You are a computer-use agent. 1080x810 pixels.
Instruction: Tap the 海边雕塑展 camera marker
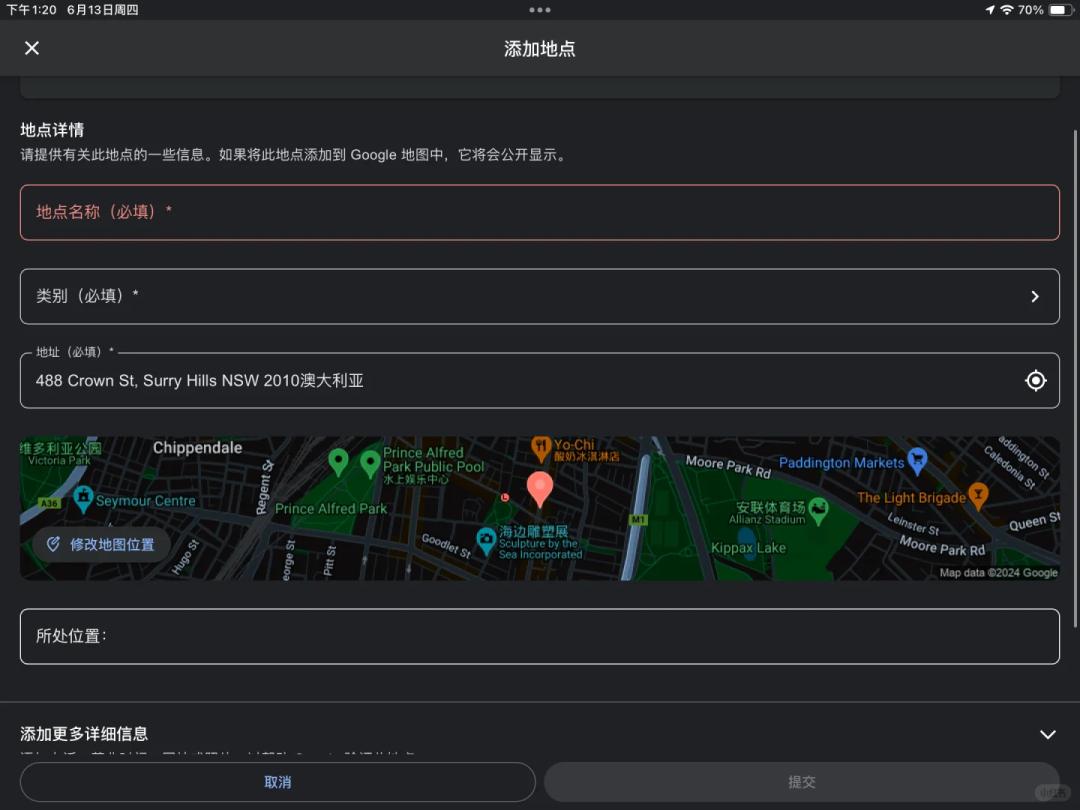click(x=486, y=540)
